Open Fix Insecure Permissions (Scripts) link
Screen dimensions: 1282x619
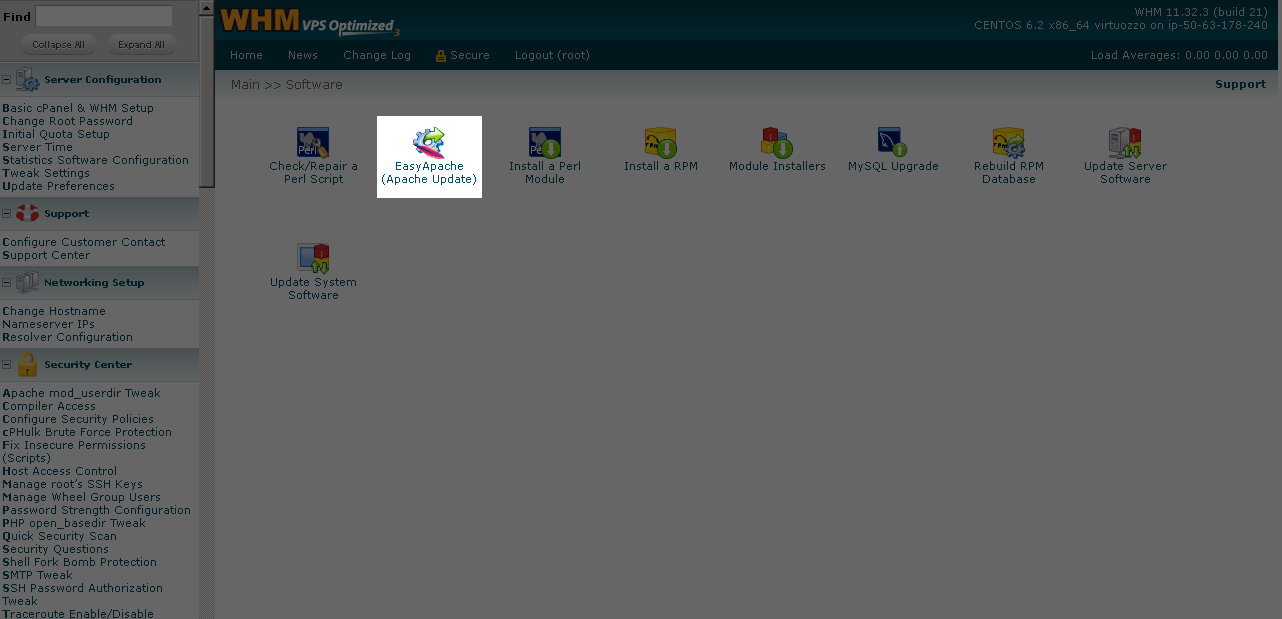(74, 451)
